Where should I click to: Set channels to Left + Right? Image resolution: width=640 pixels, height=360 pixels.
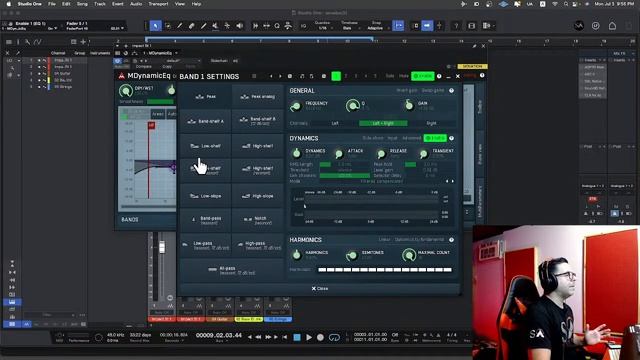point(383,123)
